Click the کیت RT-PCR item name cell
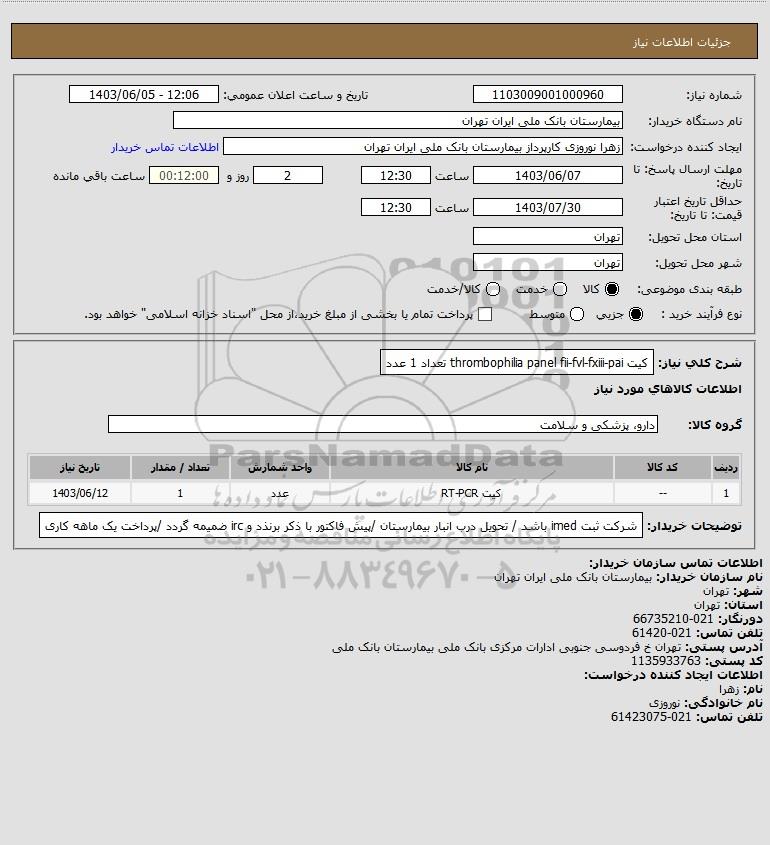 [471, 493]
